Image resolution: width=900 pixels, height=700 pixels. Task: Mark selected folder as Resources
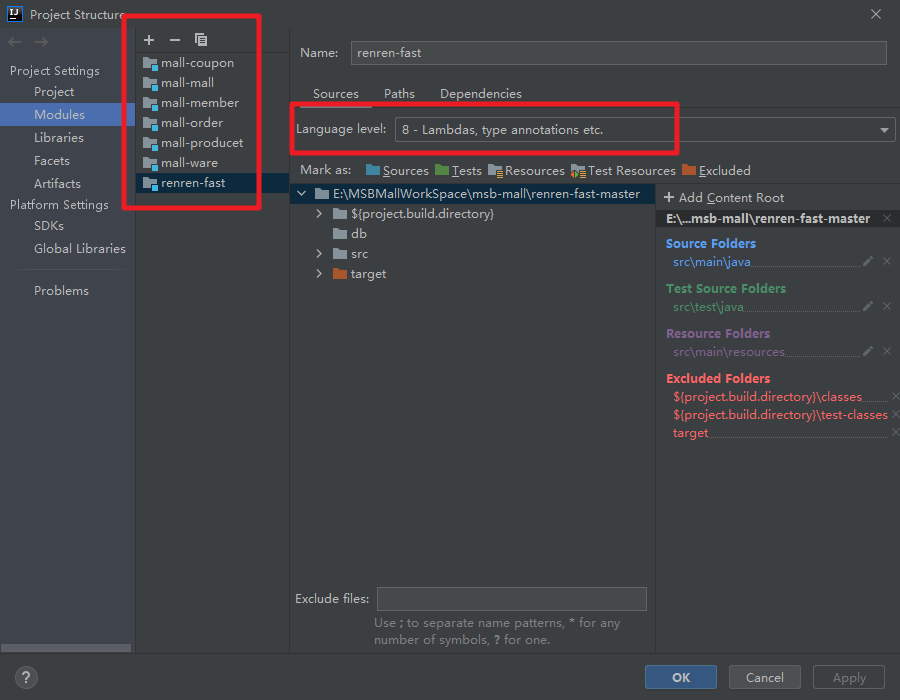(x=526, y=170)
